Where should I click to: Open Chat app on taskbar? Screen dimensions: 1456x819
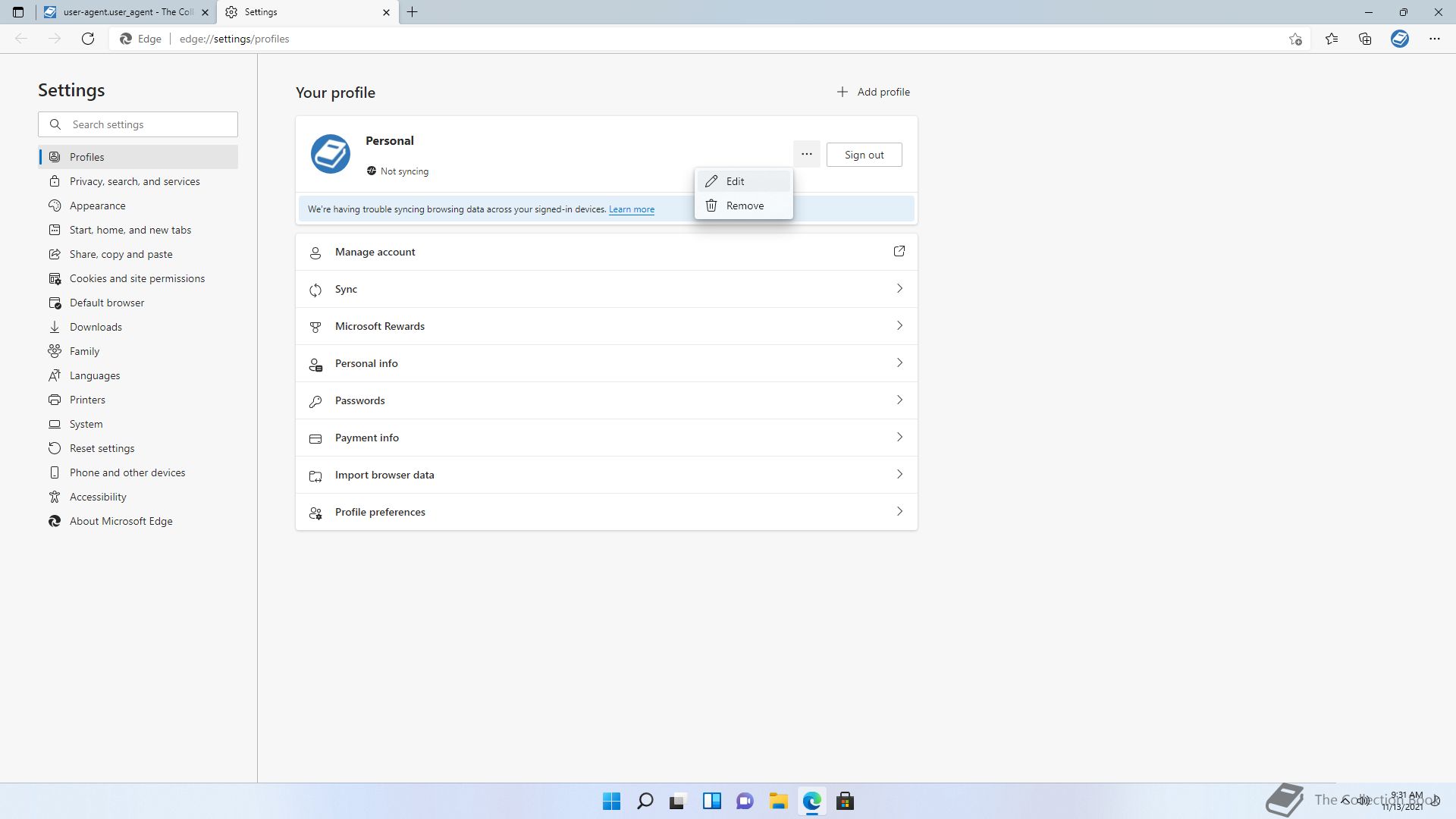click(745, 801)
